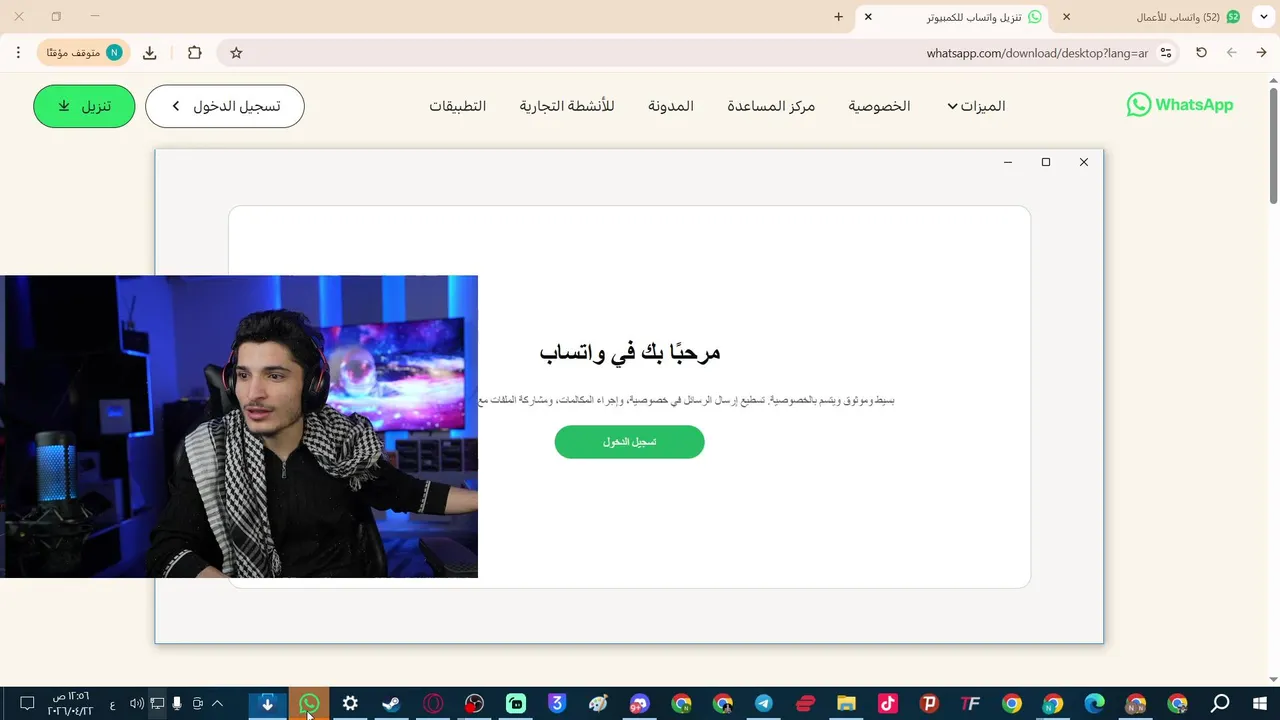
Task: Show hidden tray icons chevron
Action: point(217,704)
